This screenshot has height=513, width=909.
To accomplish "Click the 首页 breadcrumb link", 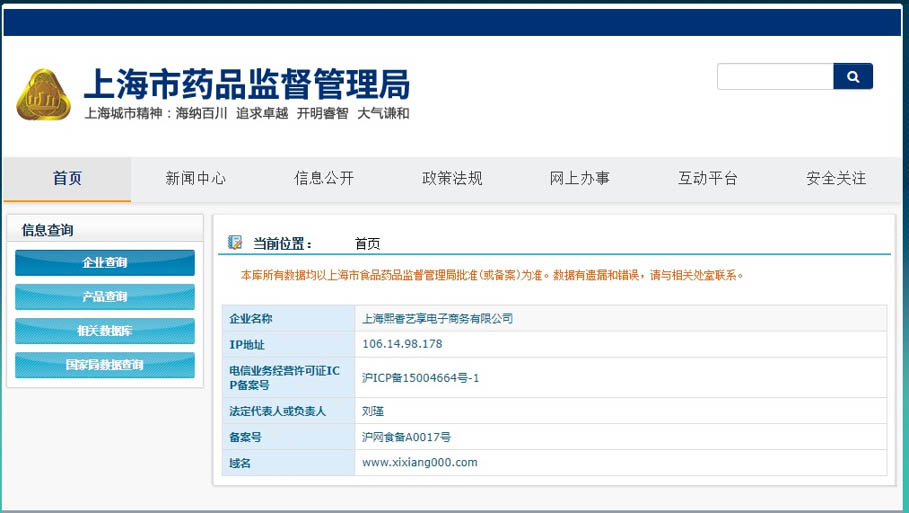I will (x=367, y=244).
